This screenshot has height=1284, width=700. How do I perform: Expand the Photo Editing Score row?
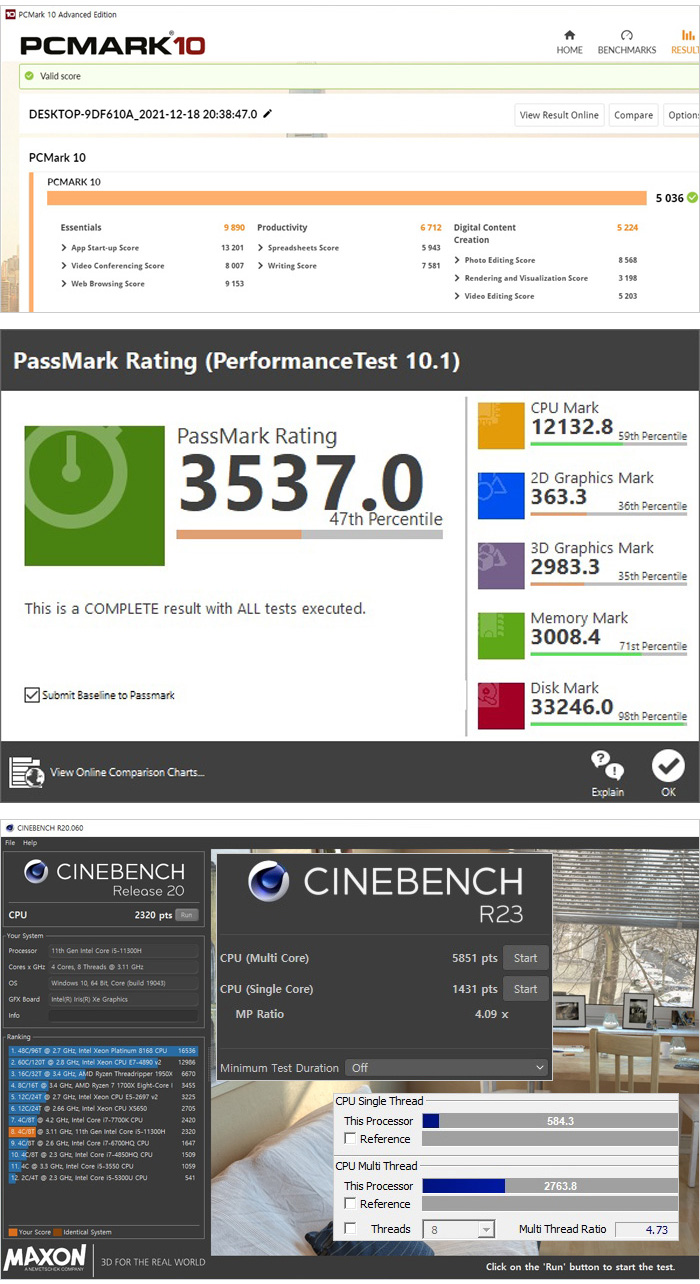tap(458, 261)
